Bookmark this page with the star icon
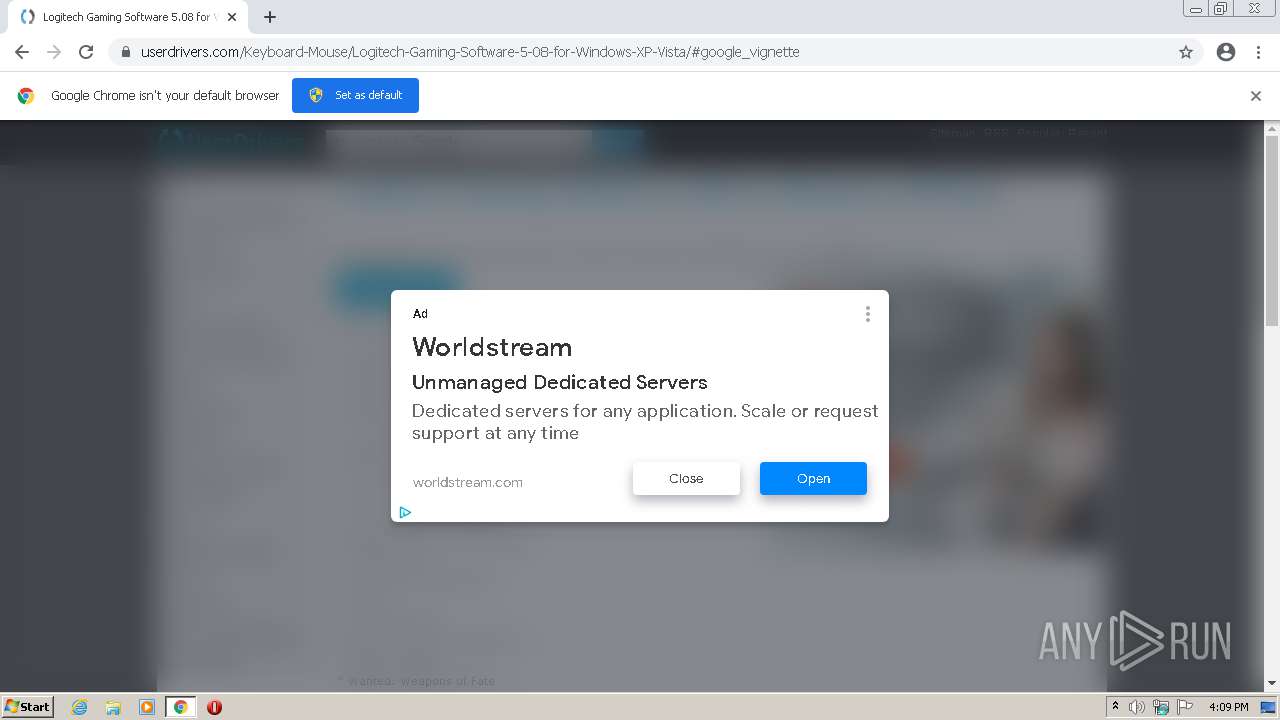The width and height of the screenshot is (1280, 720). [1186, 52]
